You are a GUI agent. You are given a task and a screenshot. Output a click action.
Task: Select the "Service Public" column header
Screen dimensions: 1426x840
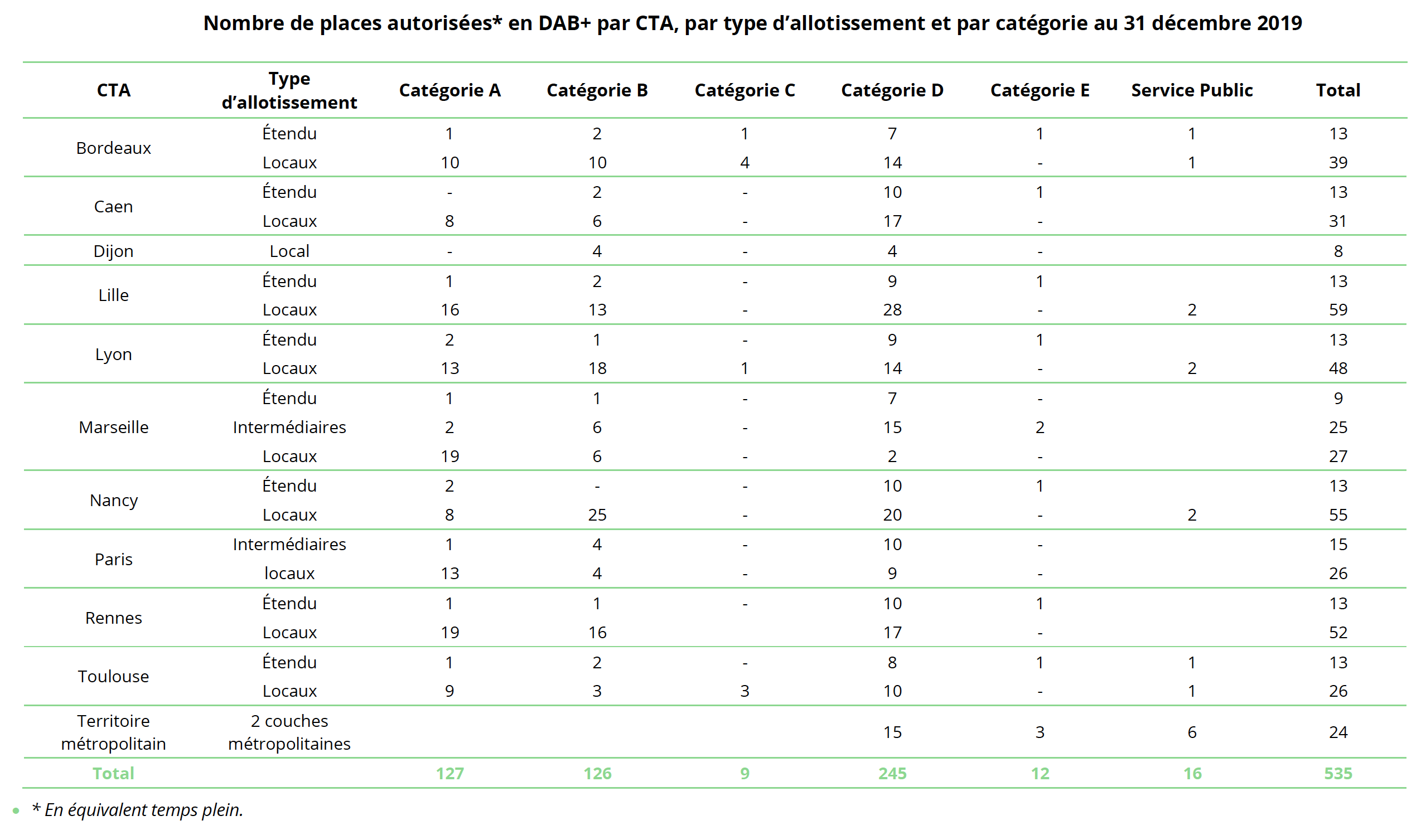[1192, 90]
